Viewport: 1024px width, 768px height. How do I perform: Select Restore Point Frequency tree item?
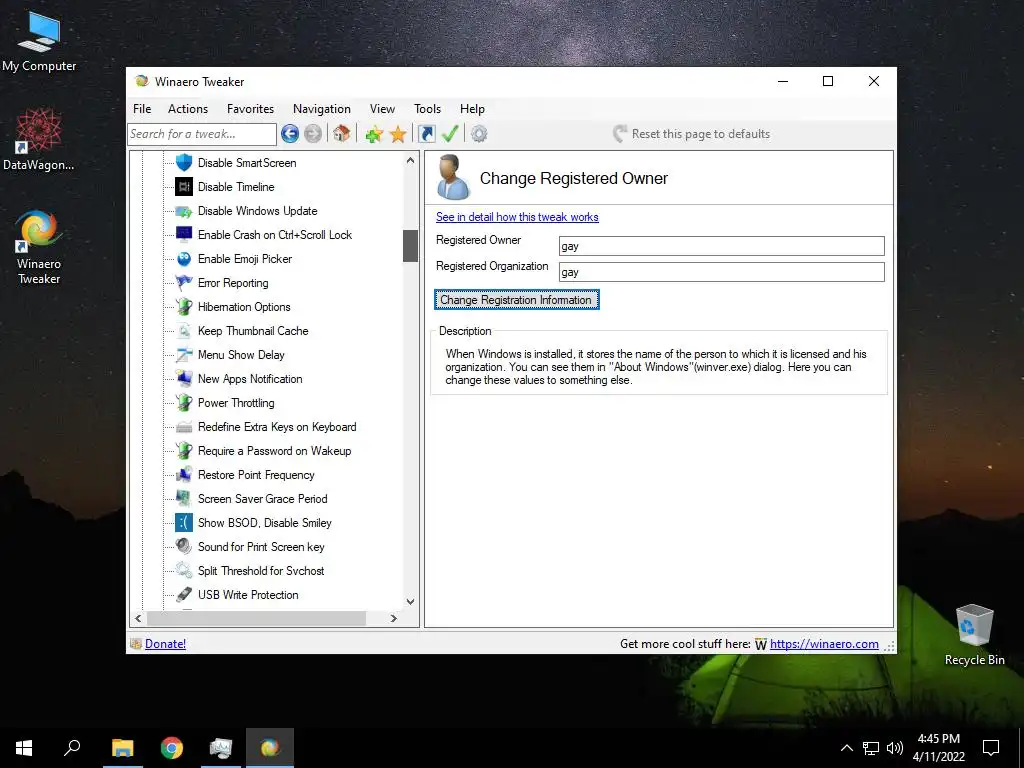[256, 475]
